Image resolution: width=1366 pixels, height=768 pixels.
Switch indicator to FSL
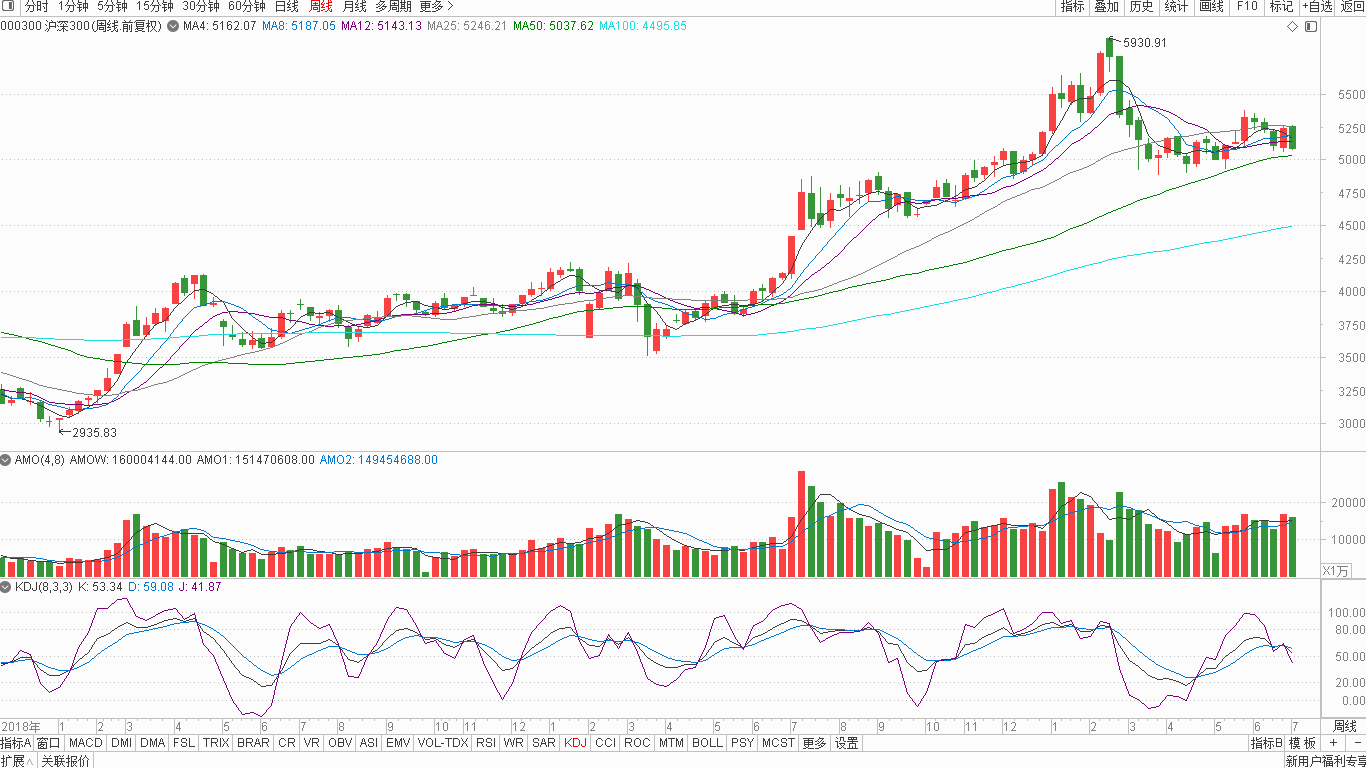[184, 743]
